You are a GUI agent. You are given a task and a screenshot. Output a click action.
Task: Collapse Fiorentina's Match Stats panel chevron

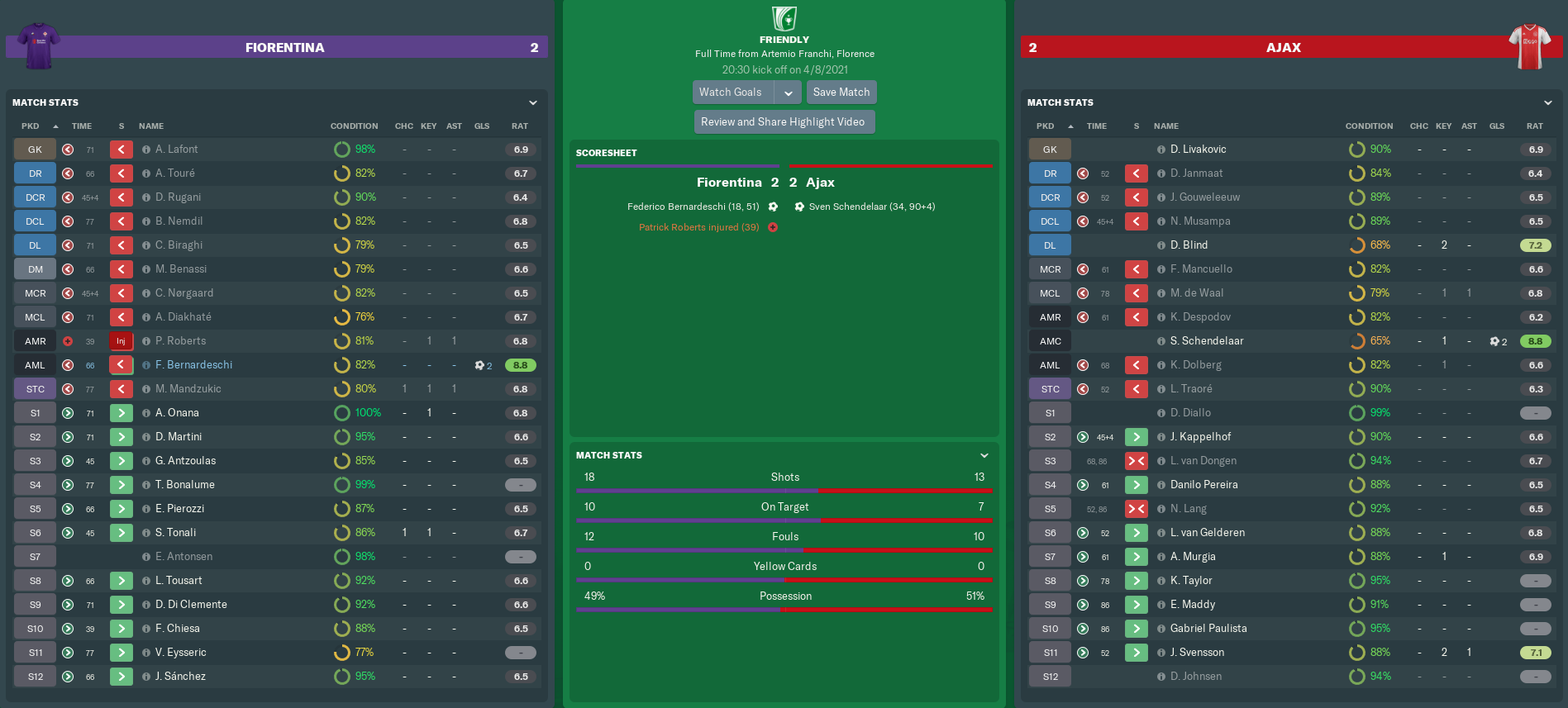coord(533,102)
